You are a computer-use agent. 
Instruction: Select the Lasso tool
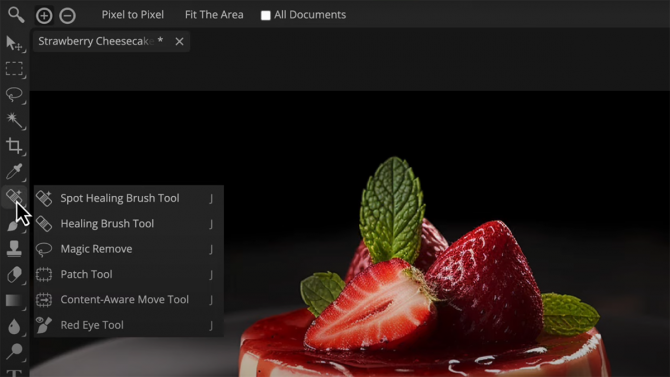coord(15,94)
